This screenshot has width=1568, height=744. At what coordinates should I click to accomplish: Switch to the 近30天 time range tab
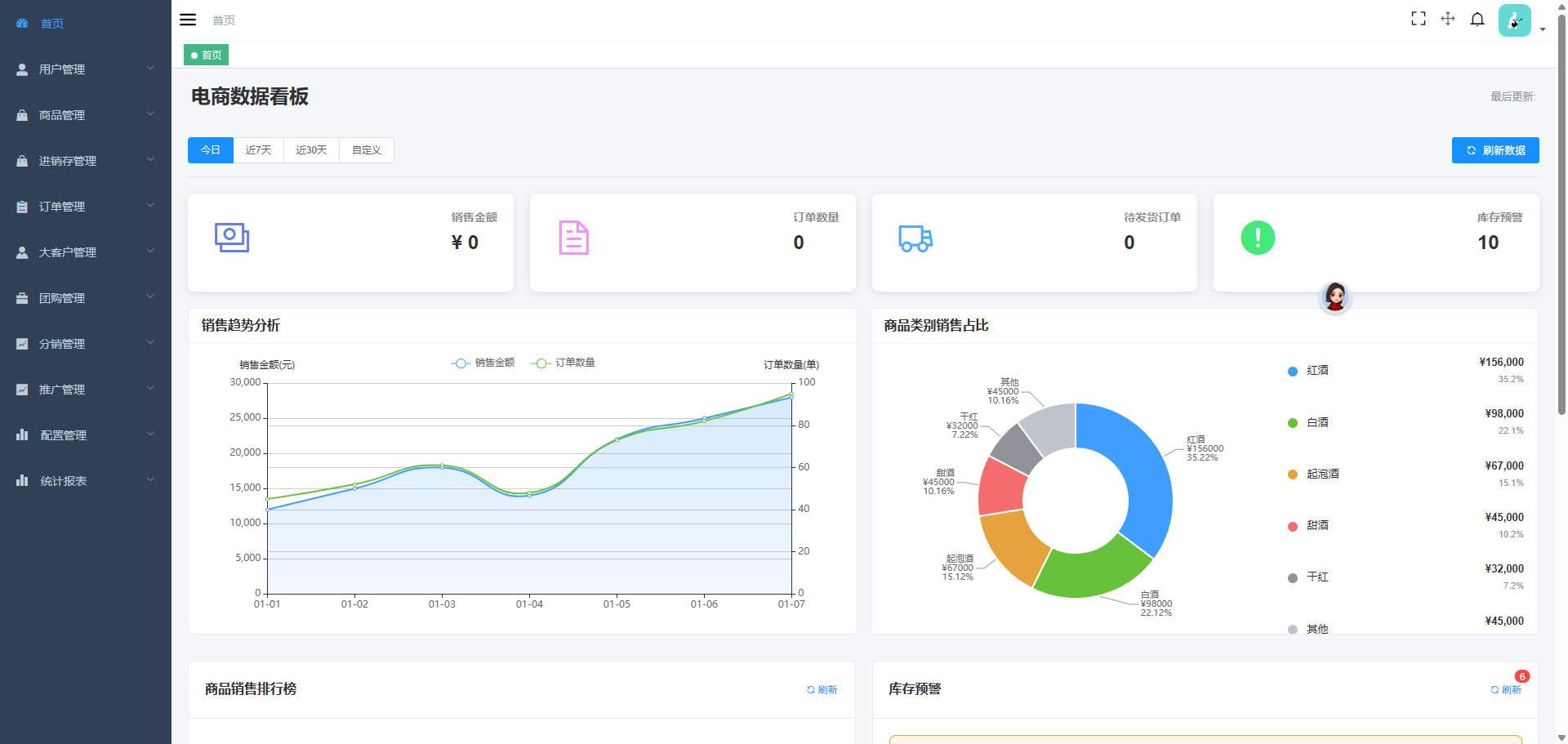(311, 150)
